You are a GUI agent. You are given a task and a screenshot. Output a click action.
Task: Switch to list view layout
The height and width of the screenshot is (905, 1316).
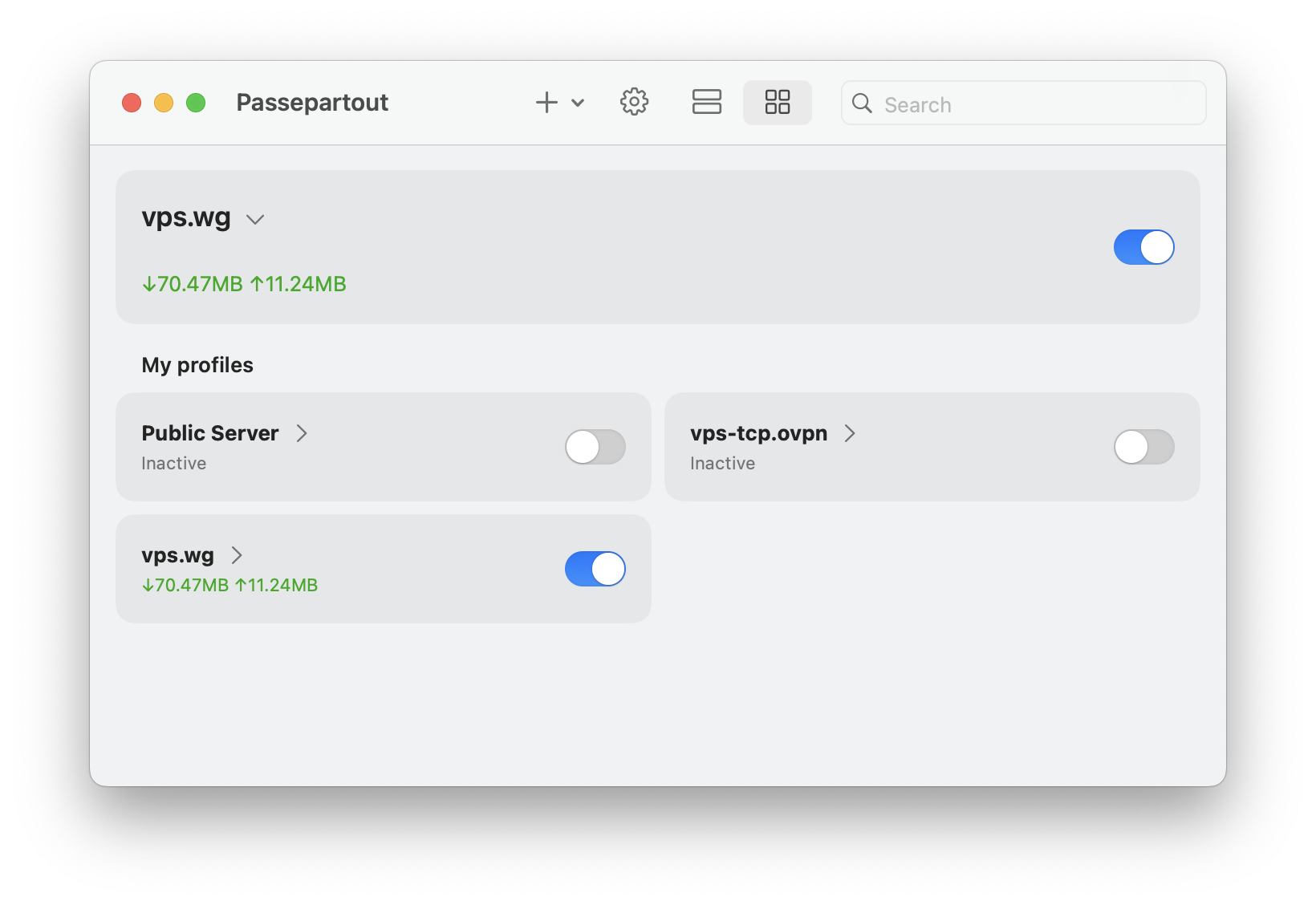pos(706,103)
